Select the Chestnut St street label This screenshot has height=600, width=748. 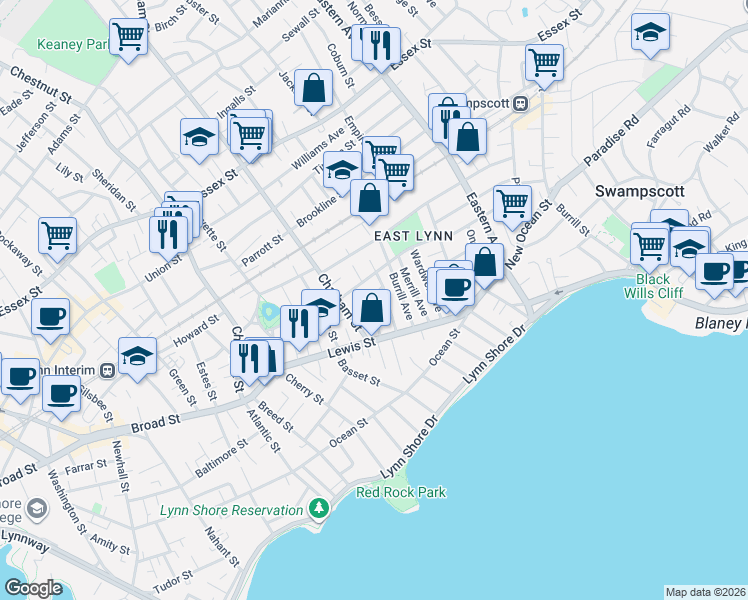(41, 85)
